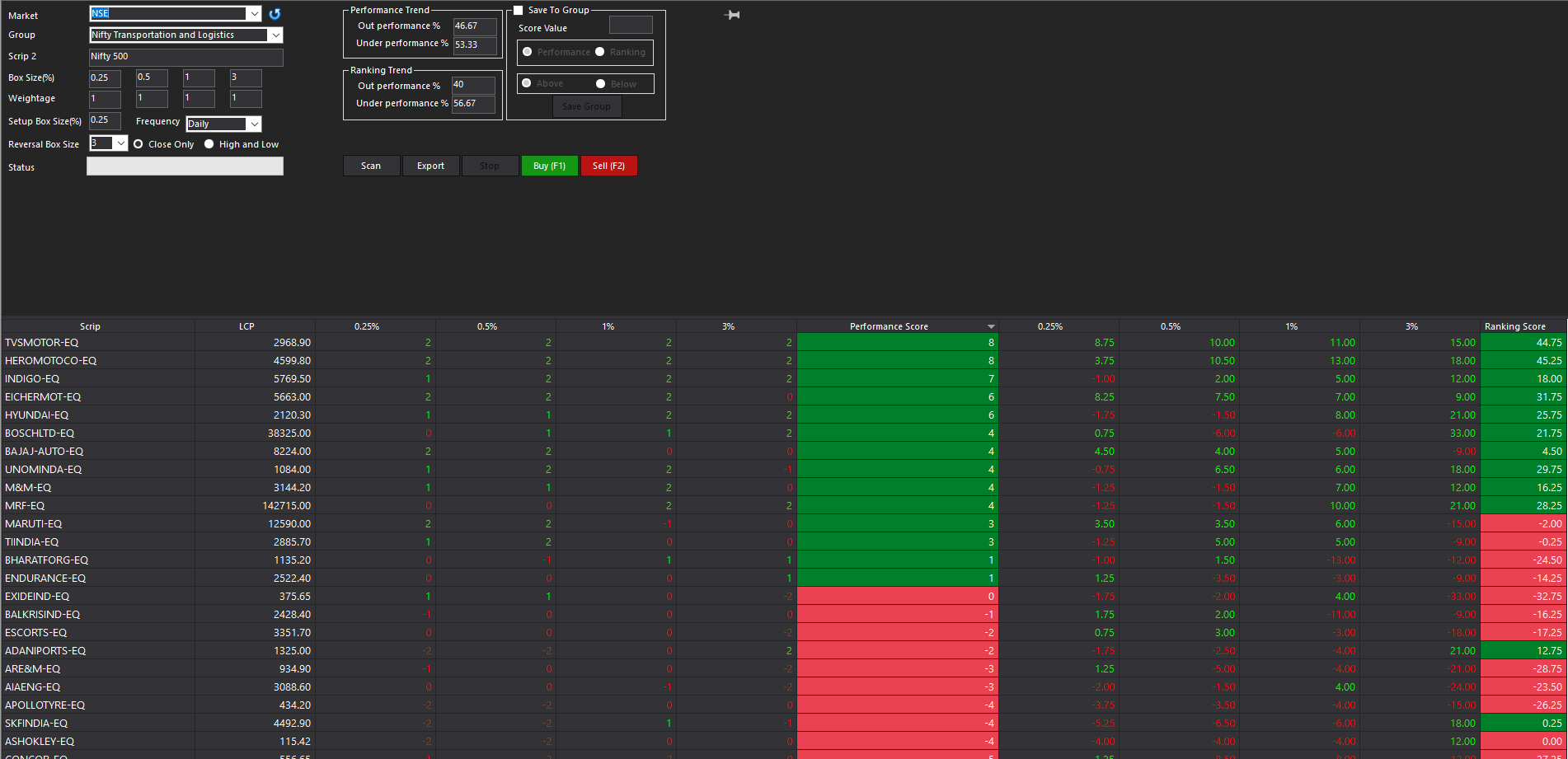Click the Scrip 2 Nifty 500 field

[x=185, y=57]
